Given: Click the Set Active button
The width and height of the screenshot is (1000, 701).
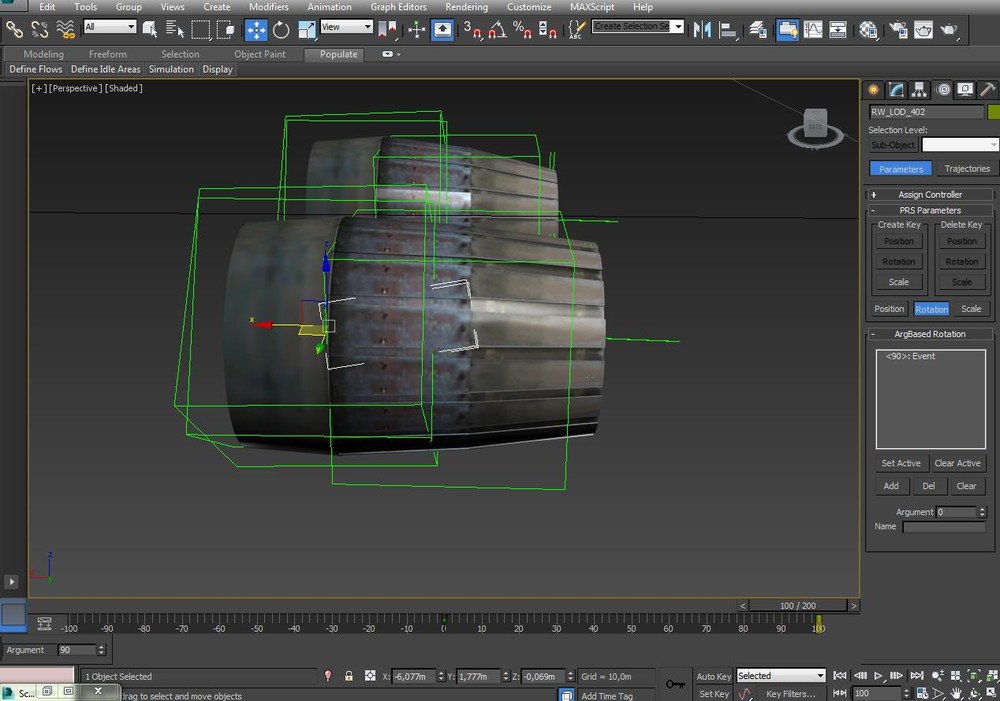Looking at the screenshot, I should [x=900, y=463].
